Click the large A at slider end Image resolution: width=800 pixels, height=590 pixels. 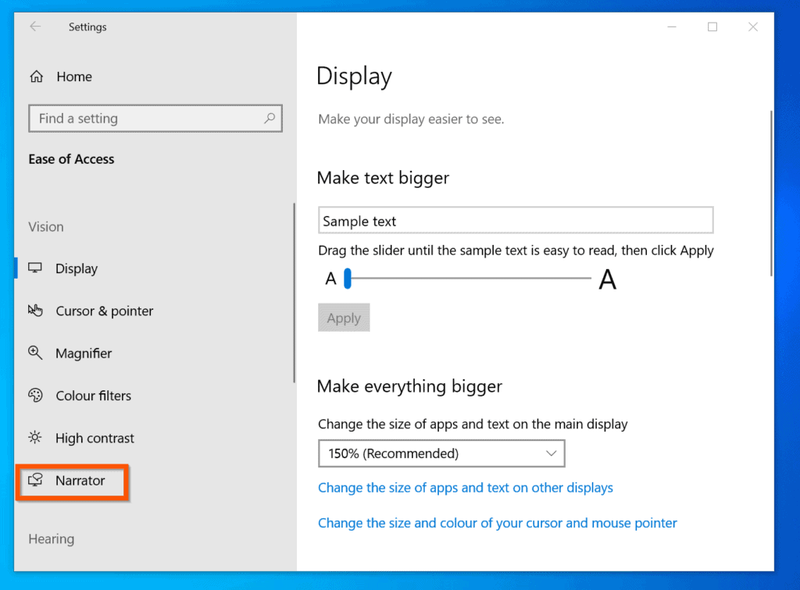(x=607, y=279)
